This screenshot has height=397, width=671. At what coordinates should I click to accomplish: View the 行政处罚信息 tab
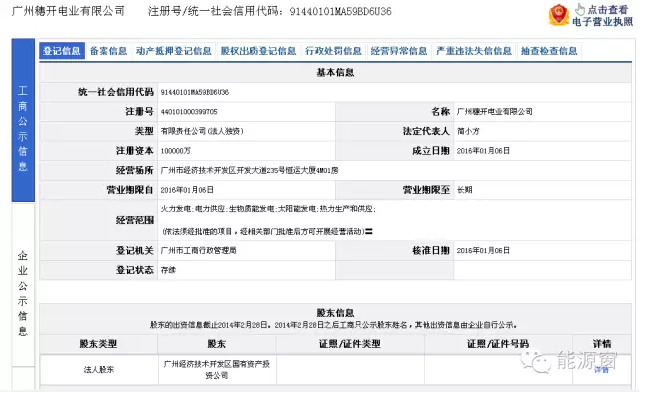pos(333,51)
